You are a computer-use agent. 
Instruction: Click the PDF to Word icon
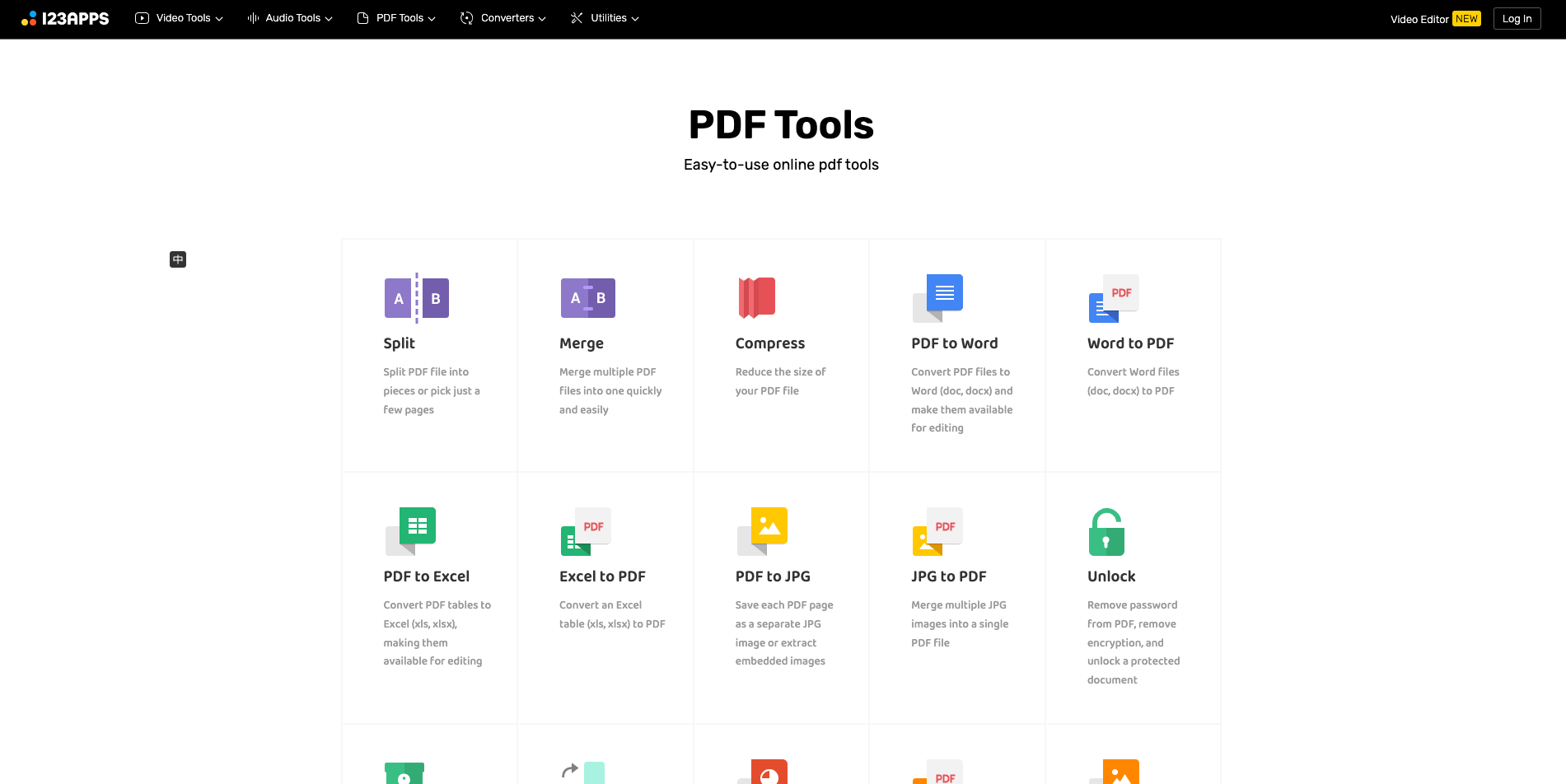click(937, 297)
